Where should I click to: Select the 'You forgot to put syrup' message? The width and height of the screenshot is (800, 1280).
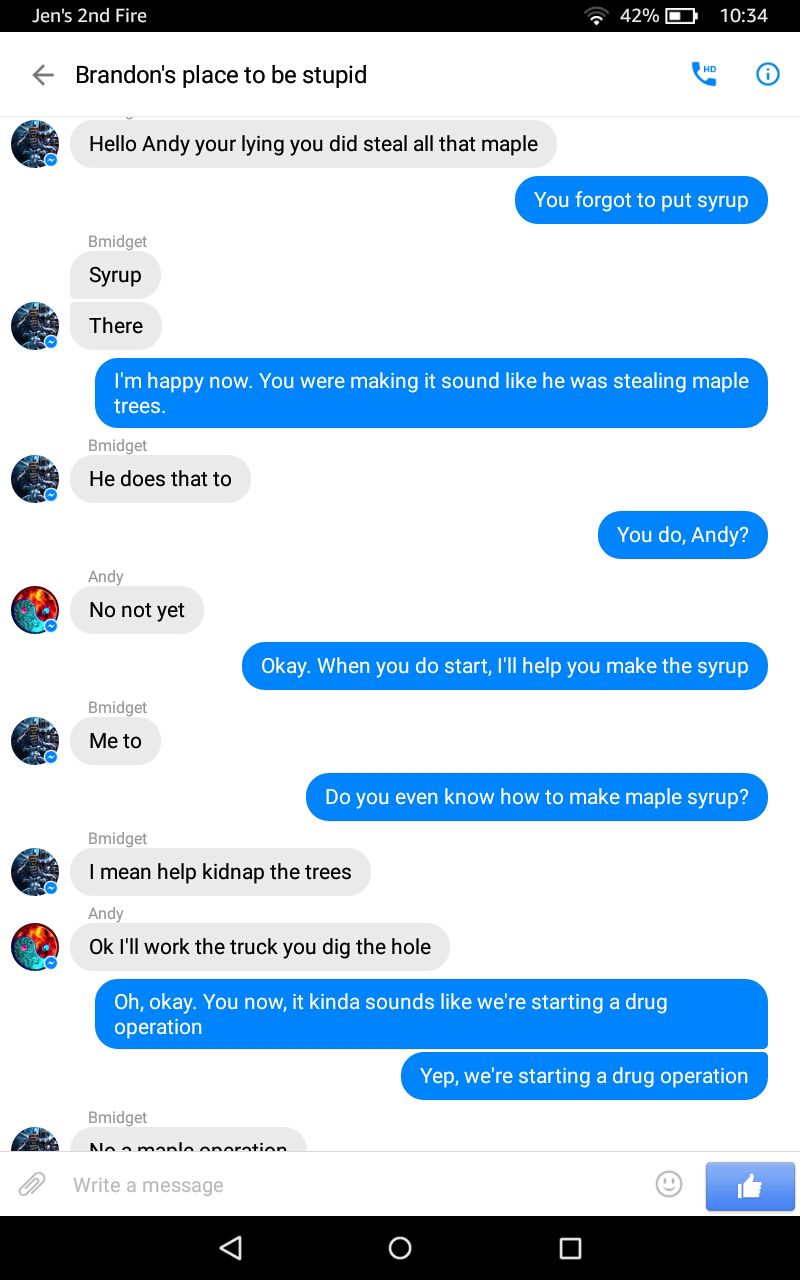(x=641, y=200)
